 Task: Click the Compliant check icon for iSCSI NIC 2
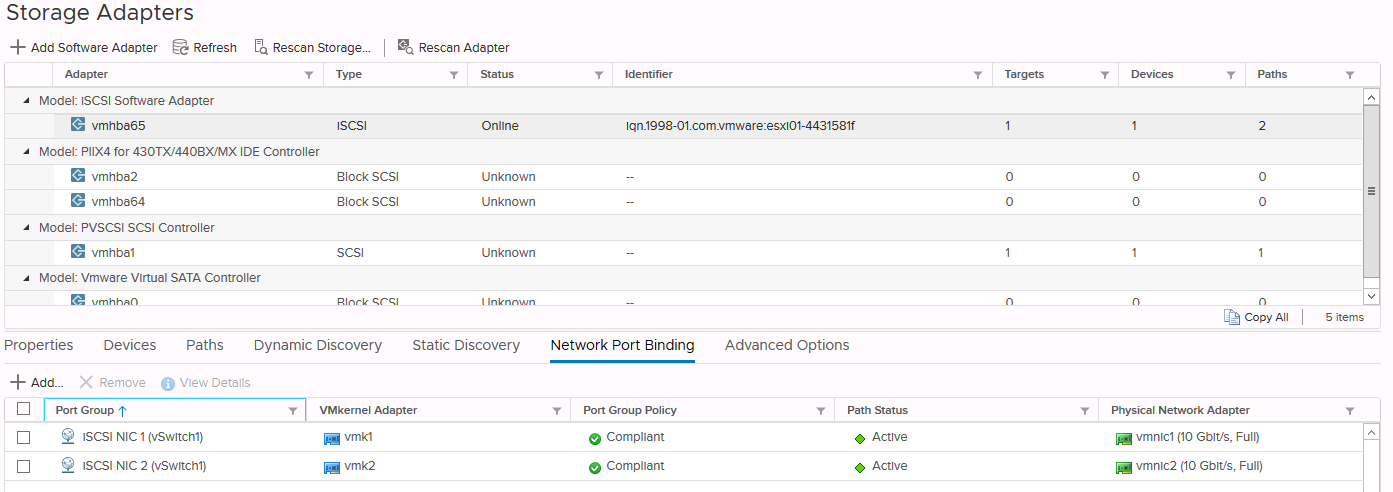click(x=595, y=467)
